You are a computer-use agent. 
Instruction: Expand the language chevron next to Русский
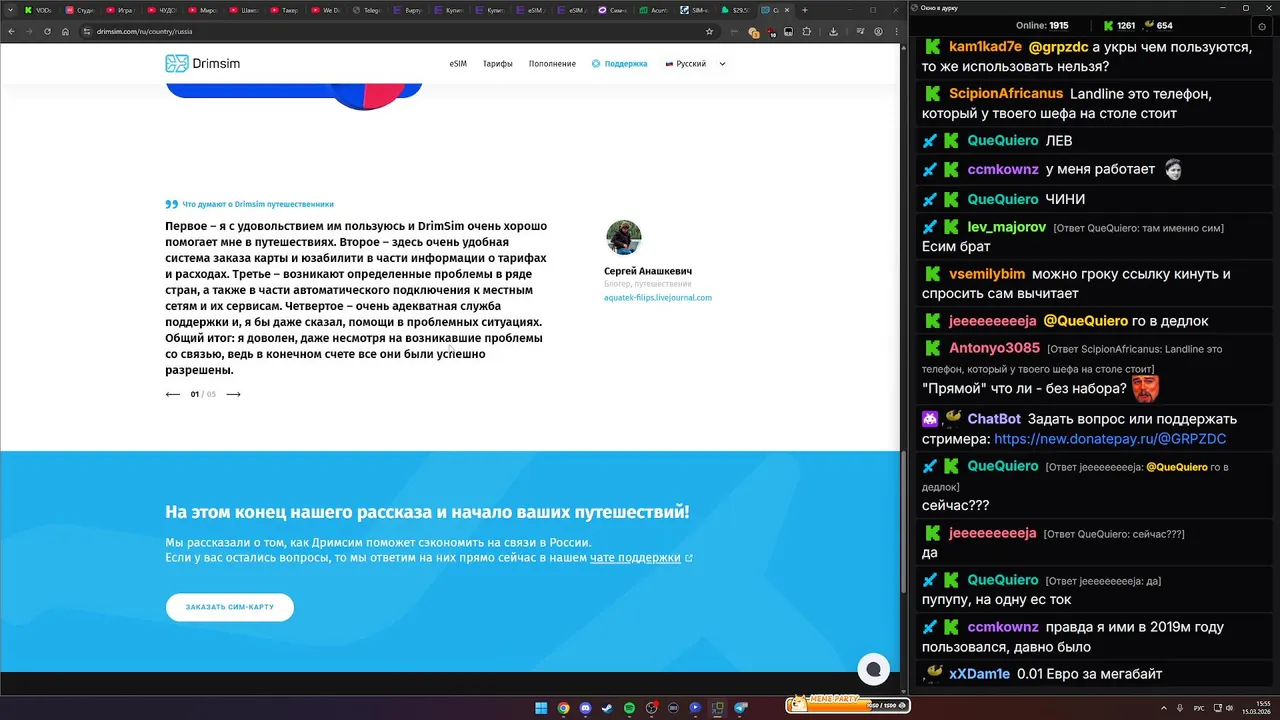click(722, 64)
